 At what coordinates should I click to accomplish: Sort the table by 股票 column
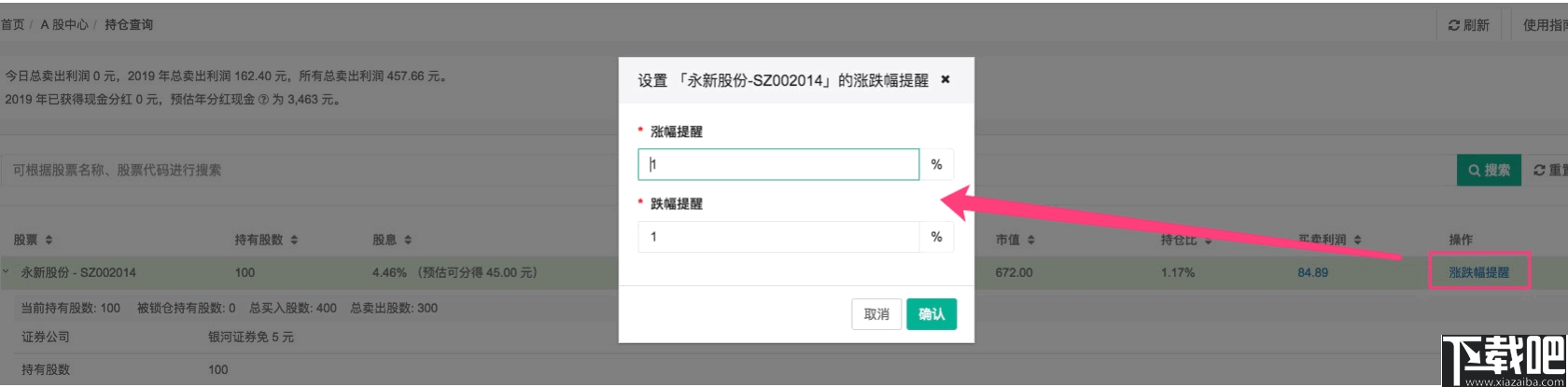click(49, 240)
